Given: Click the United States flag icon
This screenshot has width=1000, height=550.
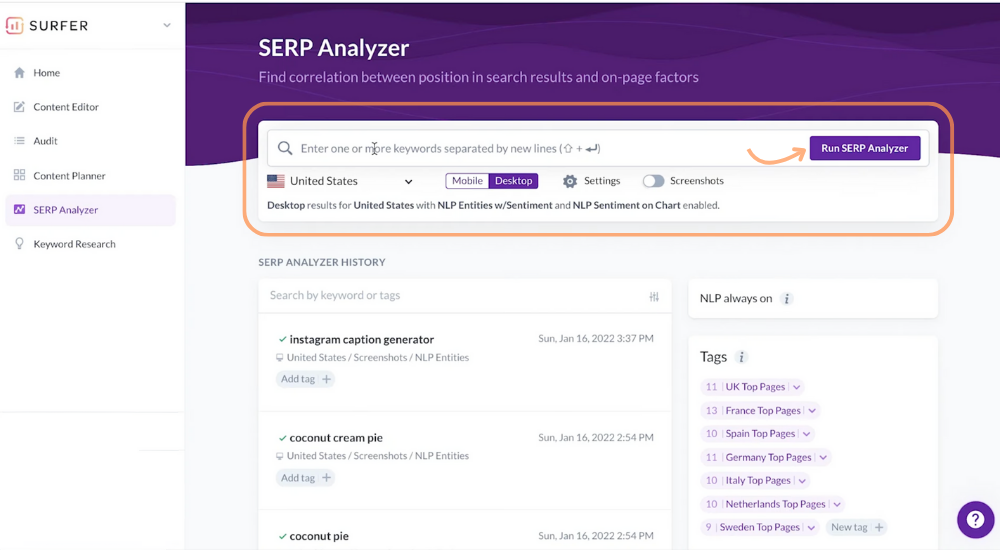Looking at the screenshot, I should (276, 181).
